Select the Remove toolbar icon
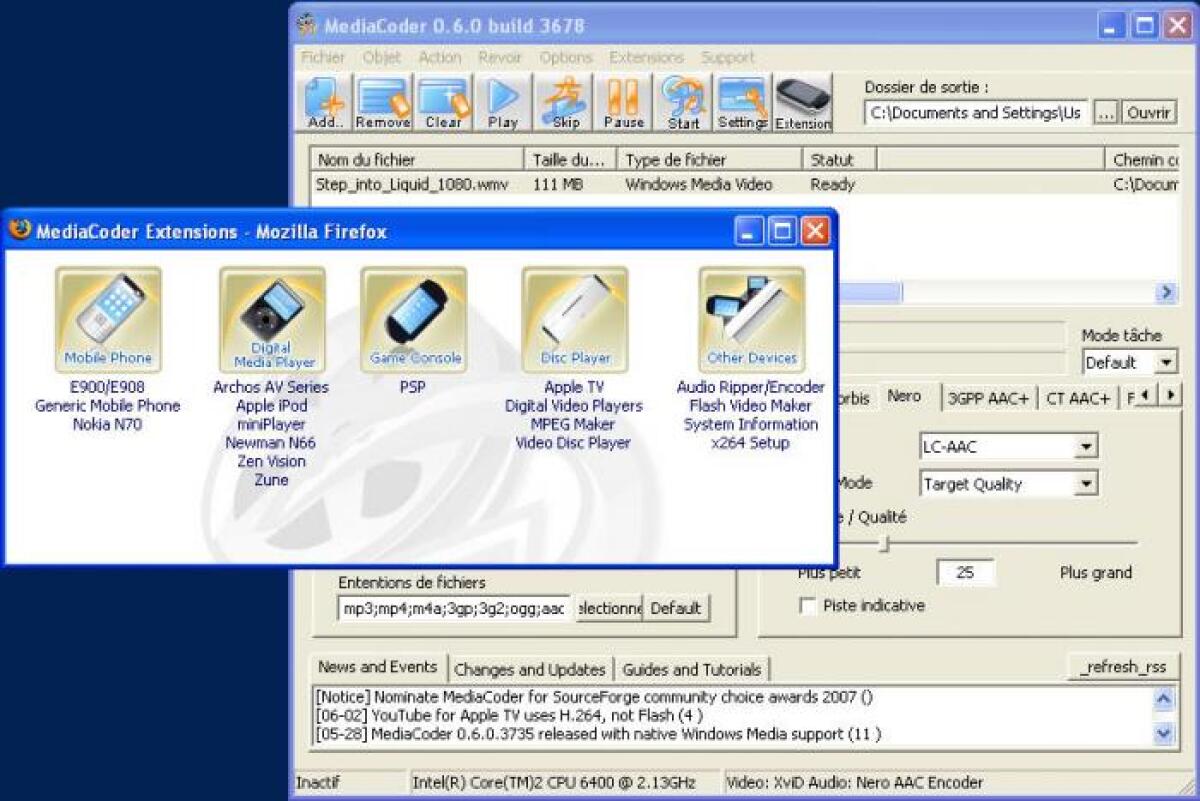This screenshot has height=801, width=1200. 381,100
